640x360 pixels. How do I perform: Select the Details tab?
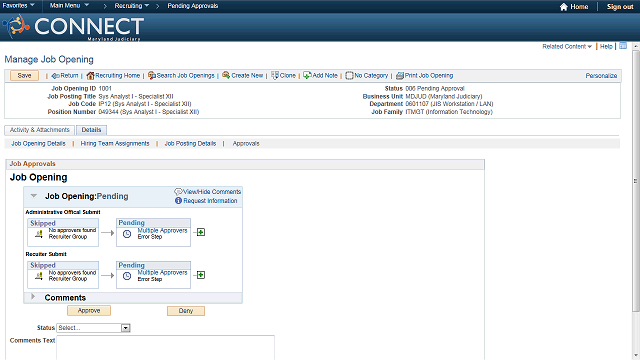pyautogui.click(x=91, y=130)
